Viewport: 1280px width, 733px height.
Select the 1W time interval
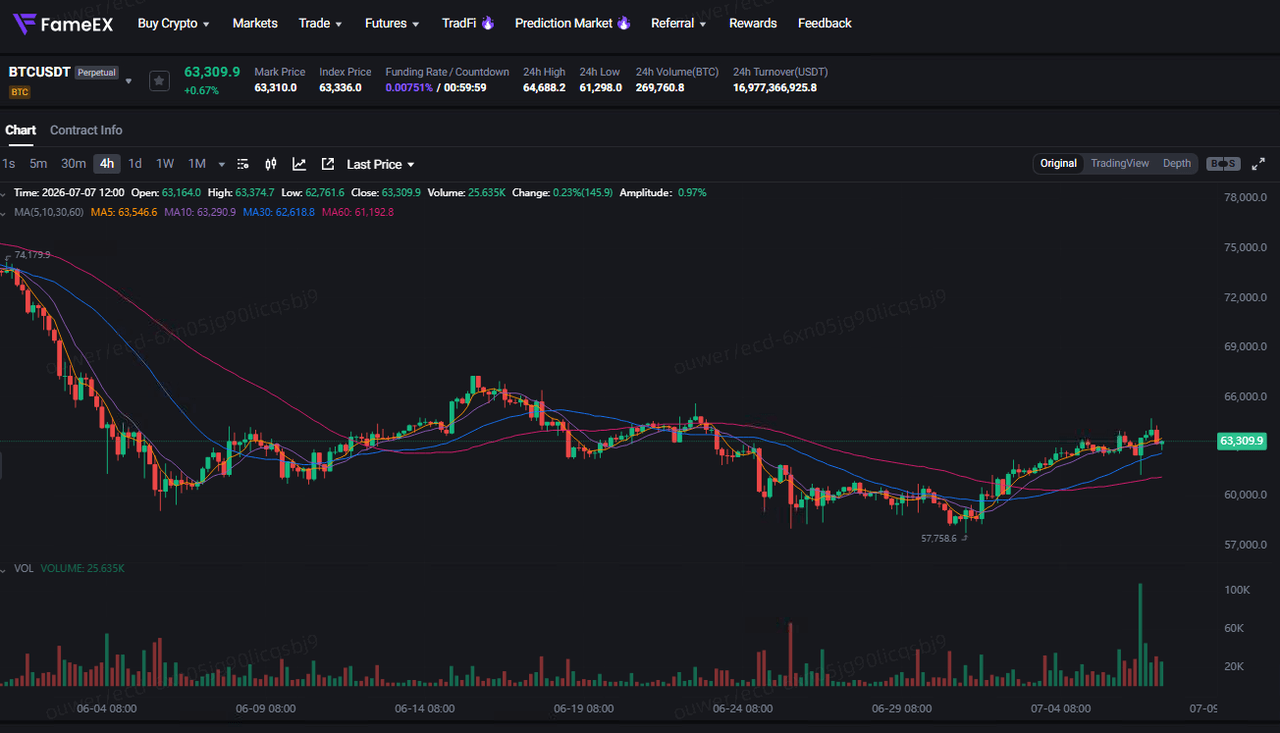[165, 164]
